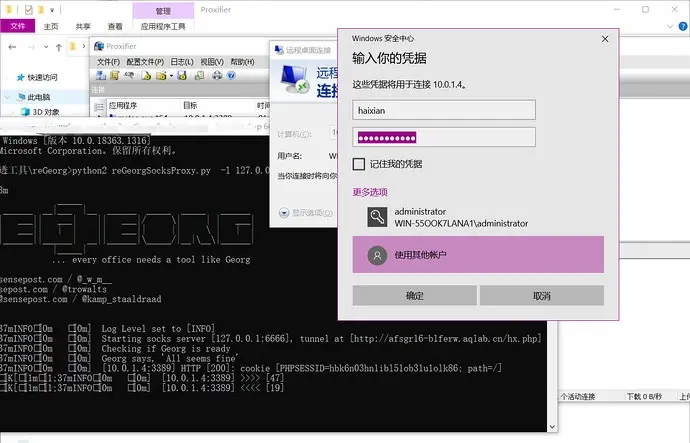Click the Proxifier import/export profile toolbar icon
690x443 pixels.
coord(199,76)
